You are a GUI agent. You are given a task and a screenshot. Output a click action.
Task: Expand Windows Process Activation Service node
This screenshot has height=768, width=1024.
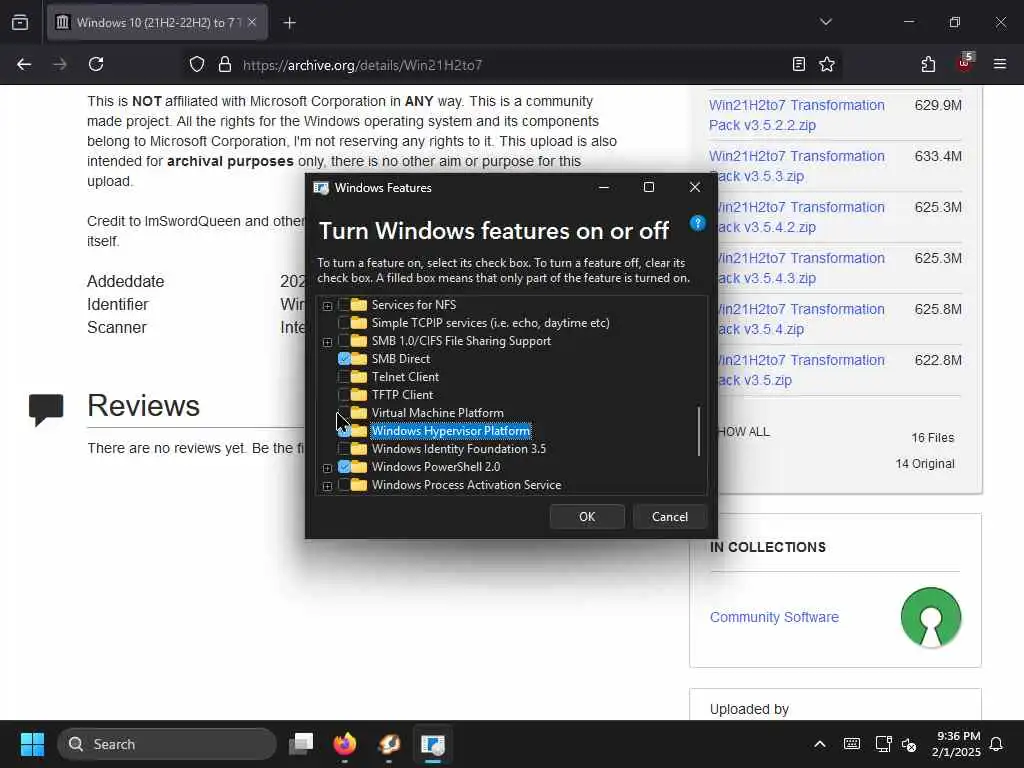[x=327, y=486]
